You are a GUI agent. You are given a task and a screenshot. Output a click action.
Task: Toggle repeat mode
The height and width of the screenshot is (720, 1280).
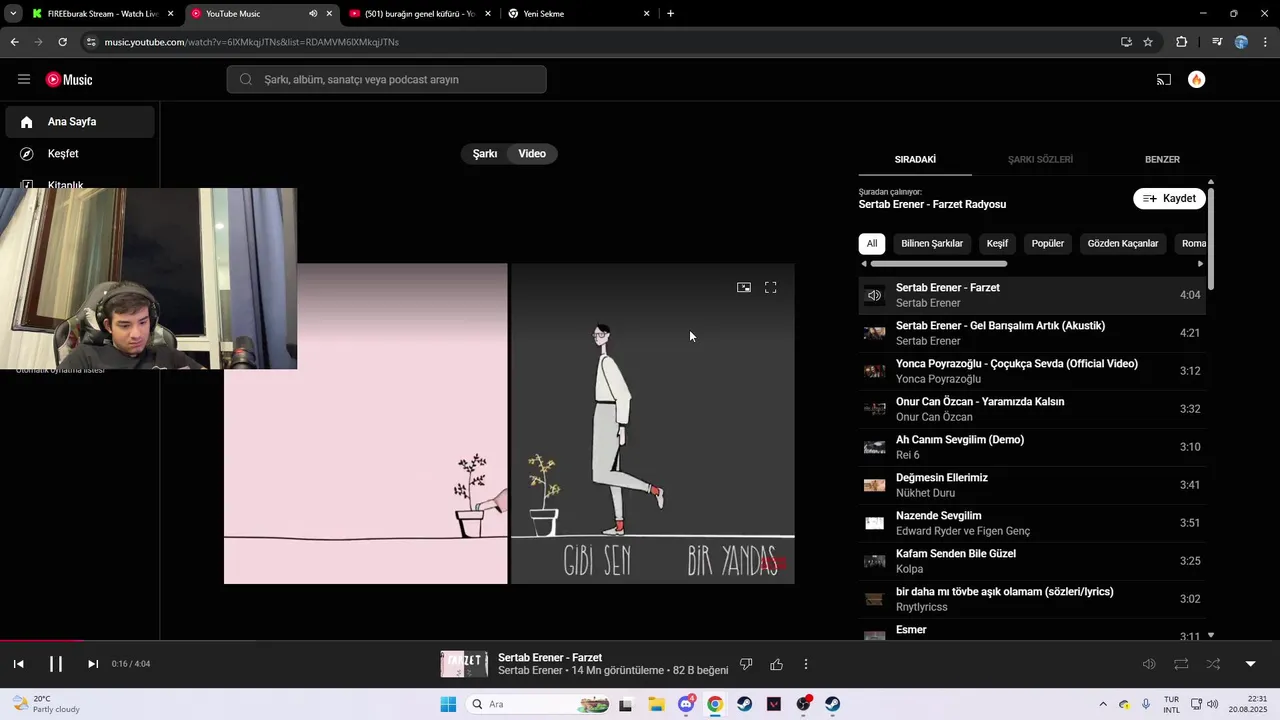[x=1181, y=664]
